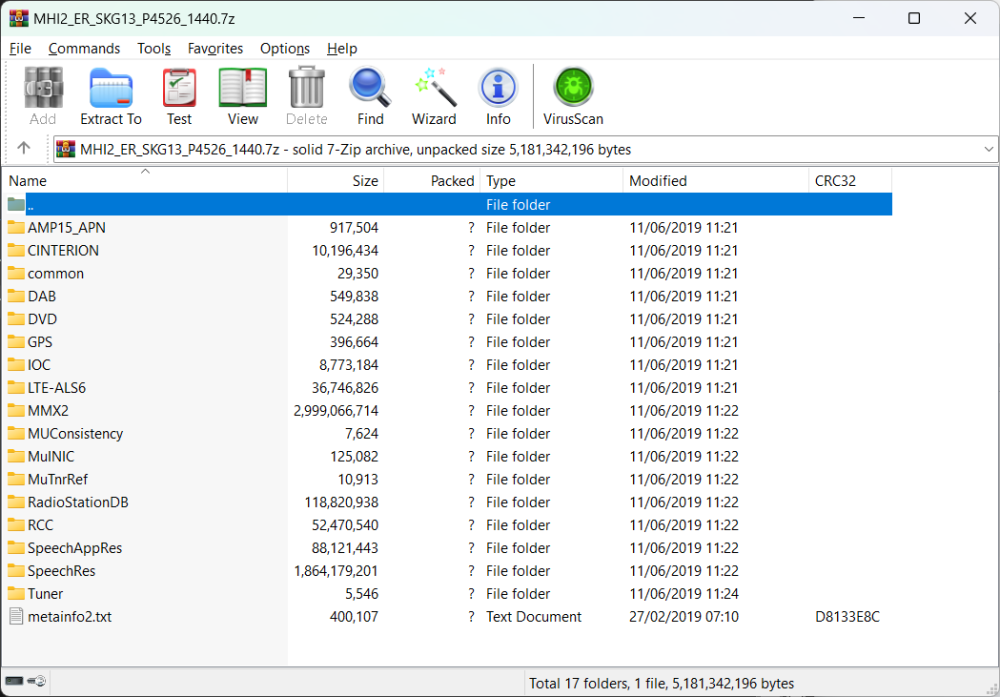Select the MUConsistency folder name

tap(75, 434)
